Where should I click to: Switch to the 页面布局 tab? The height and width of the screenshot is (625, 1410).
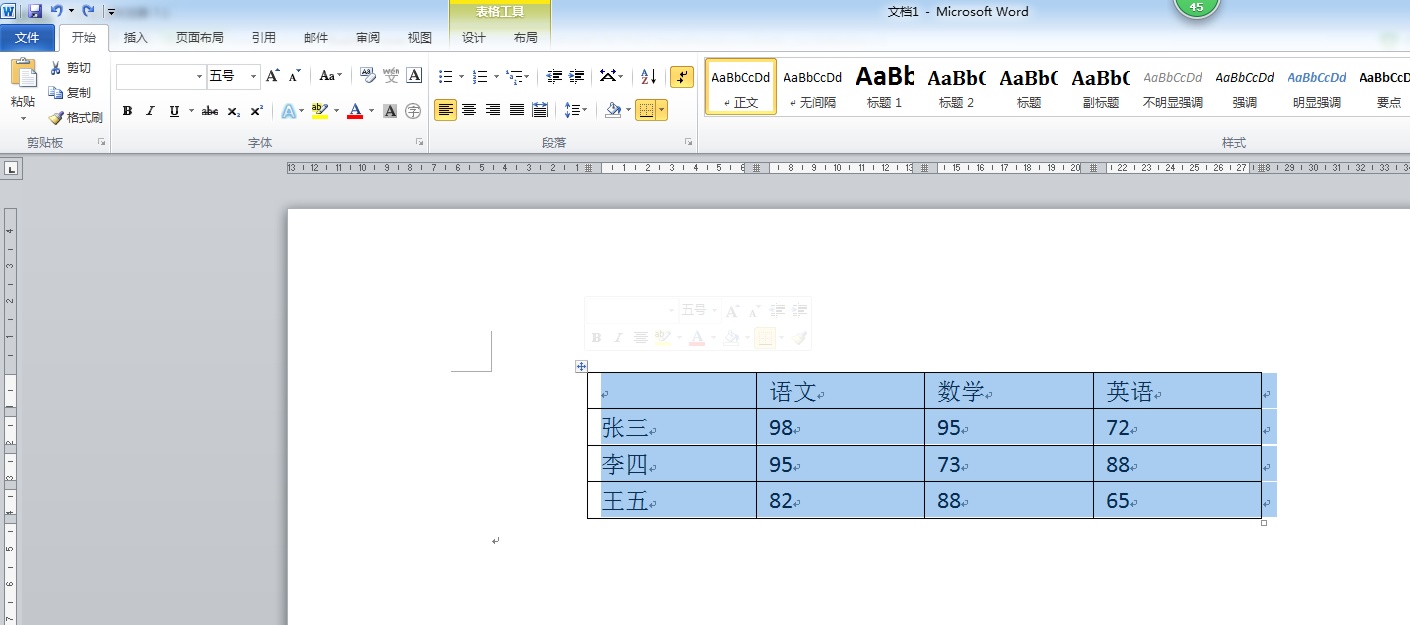point(199,38)
